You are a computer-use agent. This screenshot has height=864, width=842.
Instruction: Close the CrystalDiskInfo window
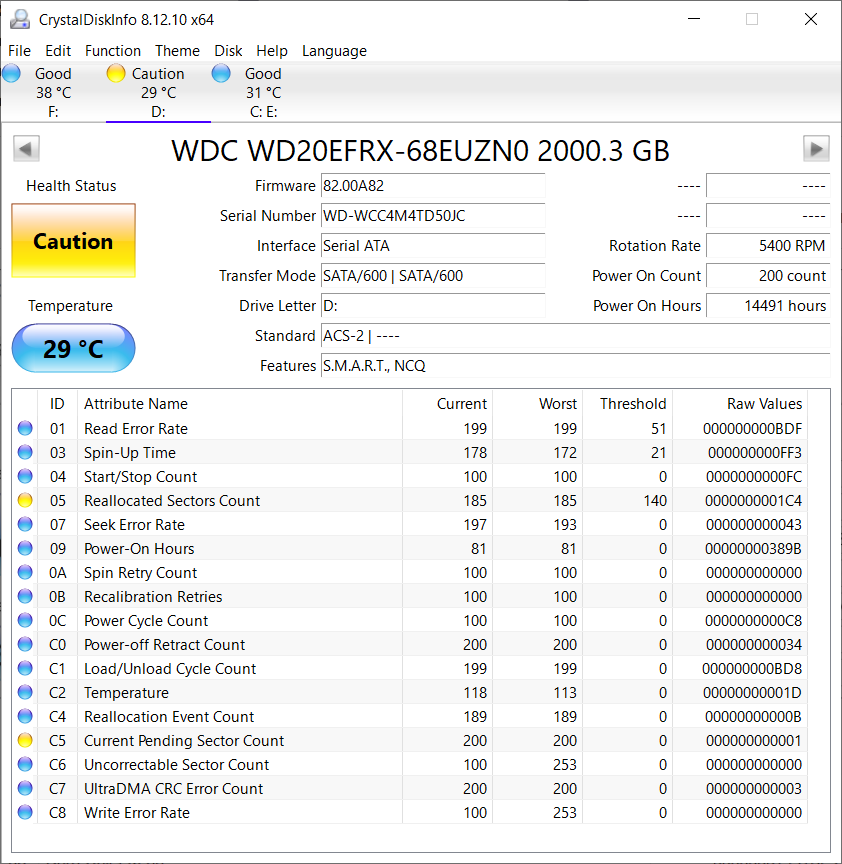pyautogui.click(x=811, y=19)
